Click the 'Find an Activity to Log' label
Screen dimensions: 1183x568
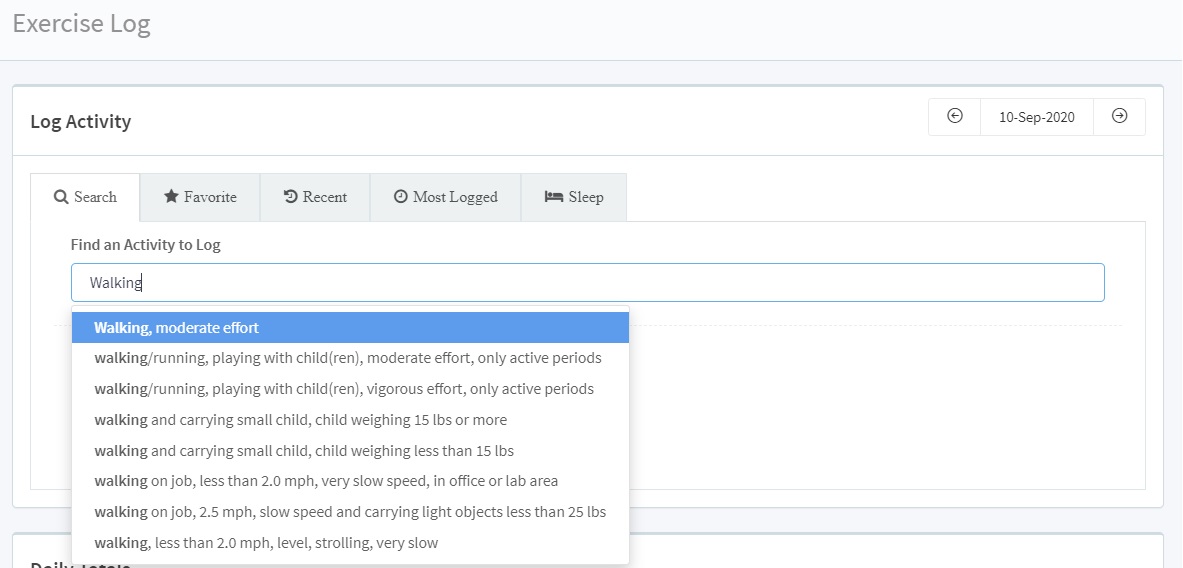(x=146, y=244)
